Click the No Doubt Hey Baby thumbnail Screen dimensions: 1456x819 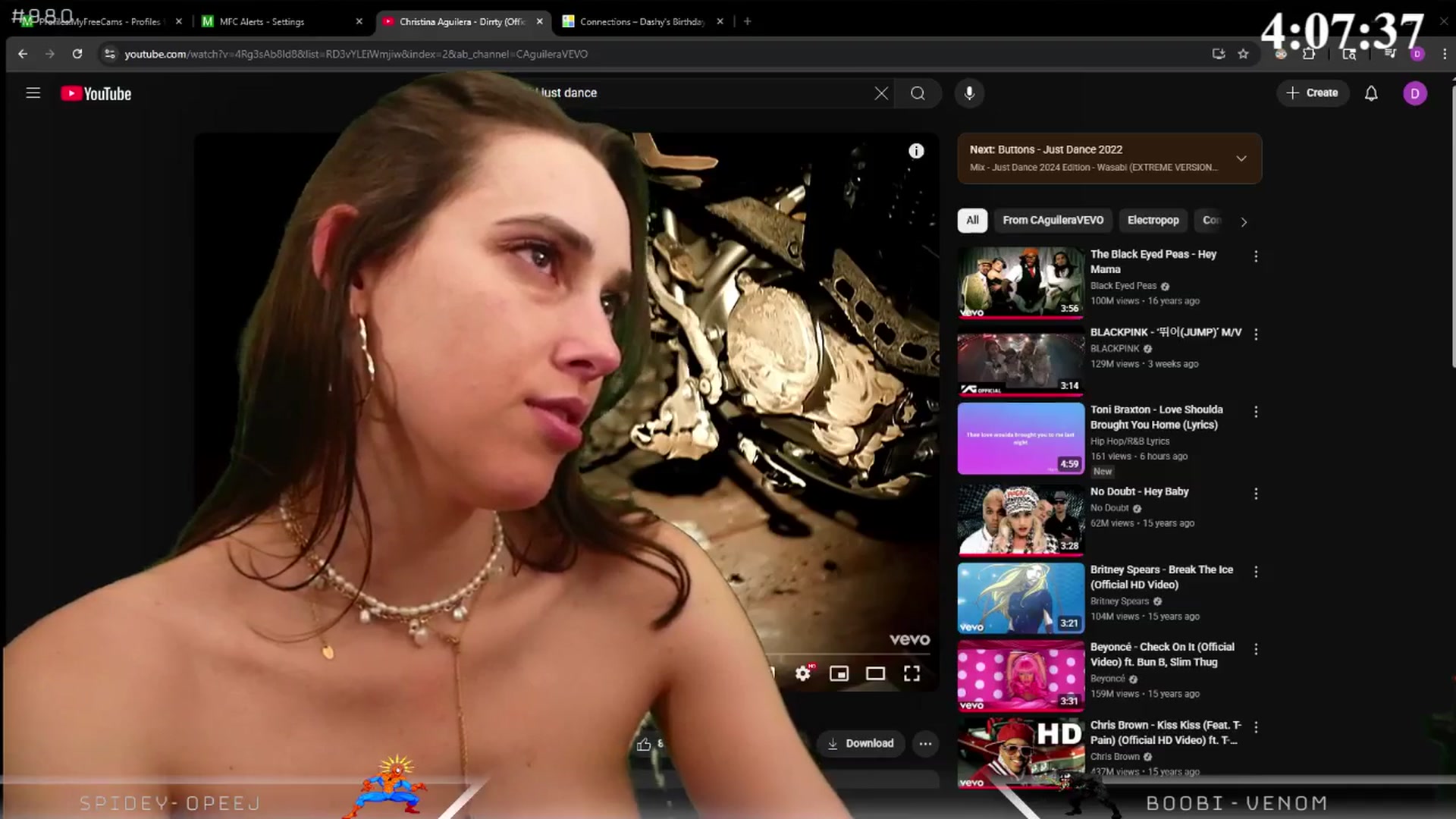[1021, 520]
